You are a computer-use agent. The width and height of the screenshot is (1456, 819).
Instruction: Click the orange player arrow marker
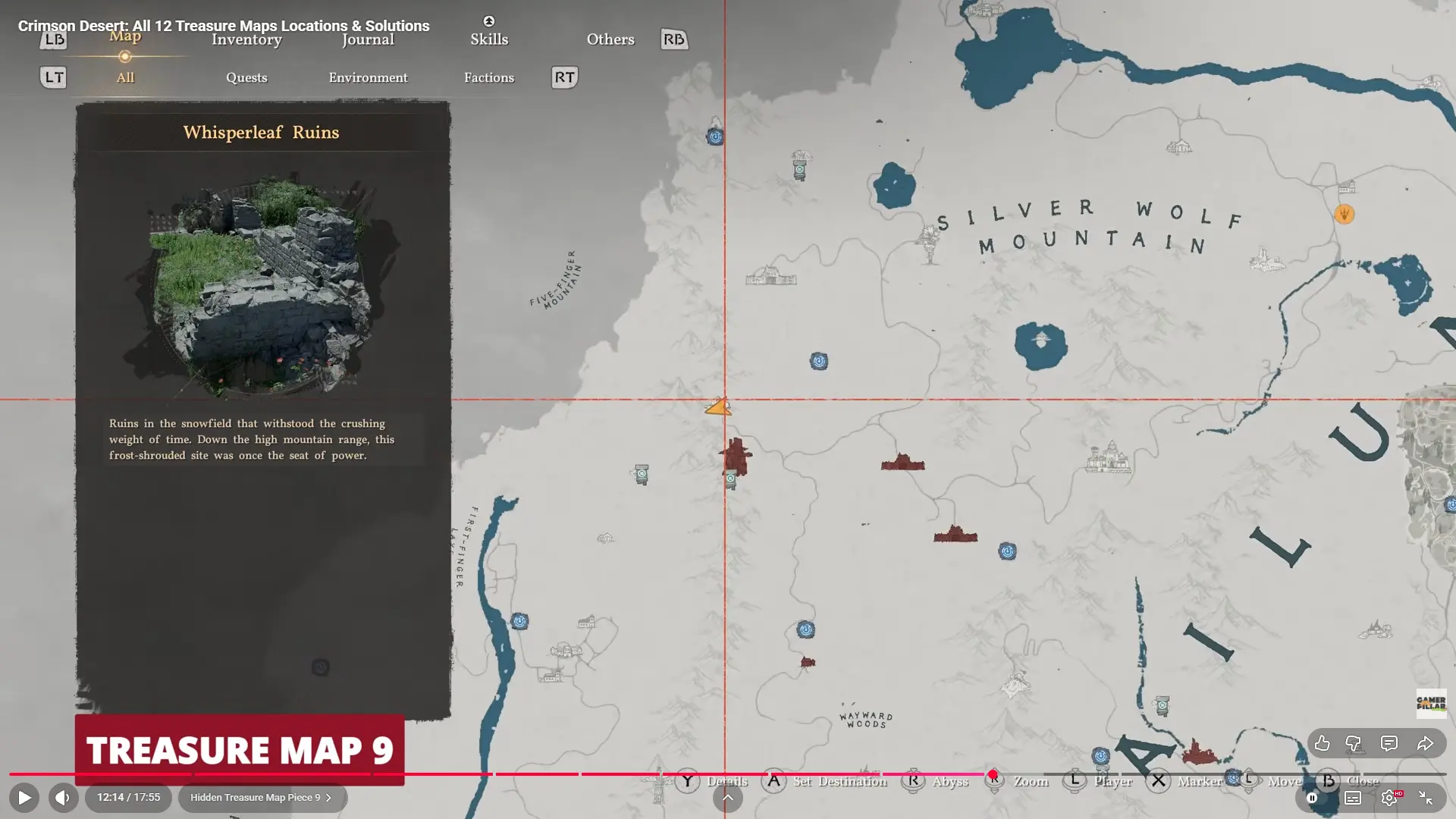coord(718,408)
